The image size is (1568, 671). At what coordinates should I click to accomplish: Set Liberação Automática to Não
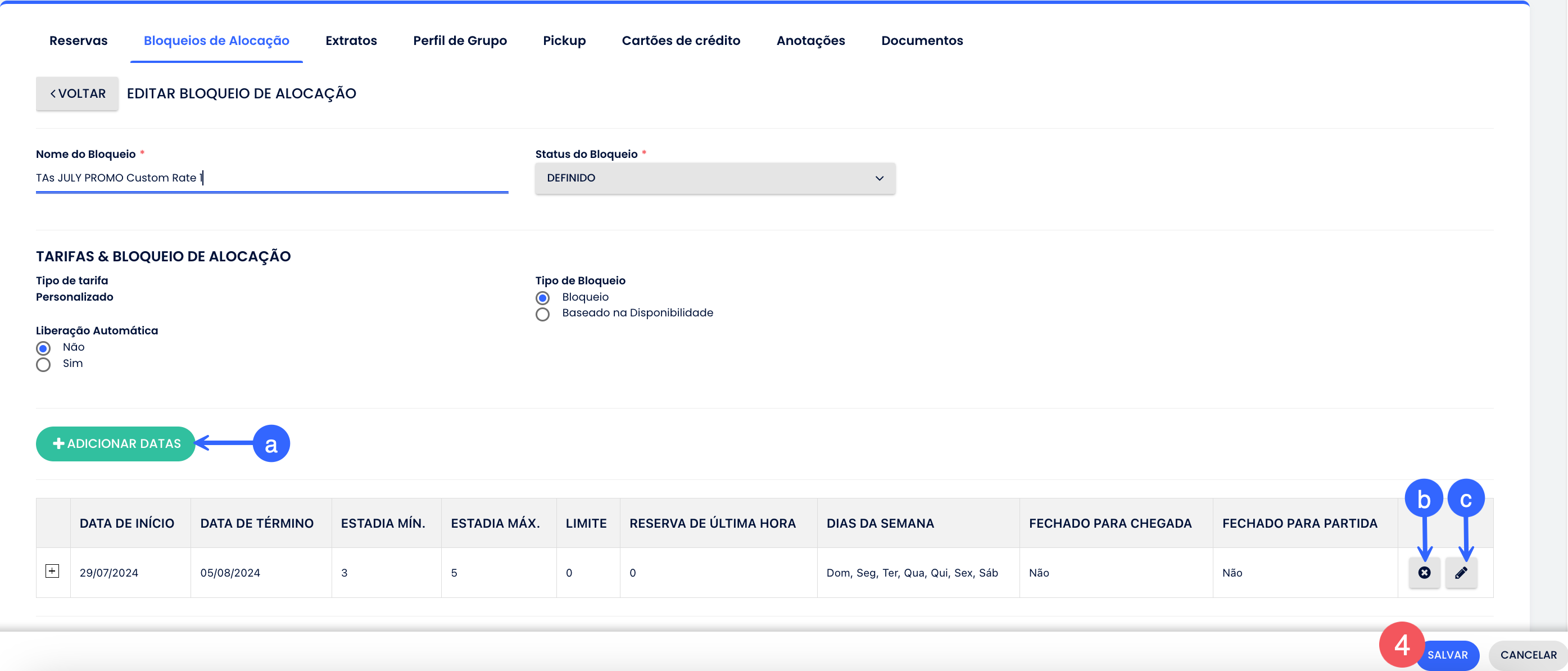(x=43, y=348)
